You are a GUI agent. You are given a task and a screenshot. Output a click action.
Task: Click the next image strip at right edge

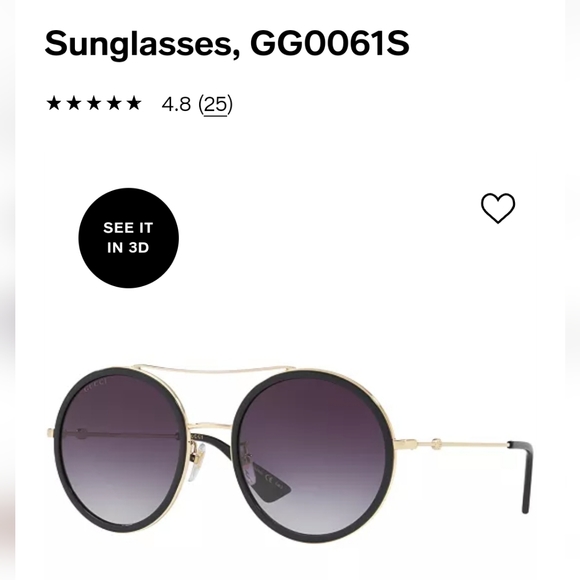pyautogui.click(x=573, y=290)
